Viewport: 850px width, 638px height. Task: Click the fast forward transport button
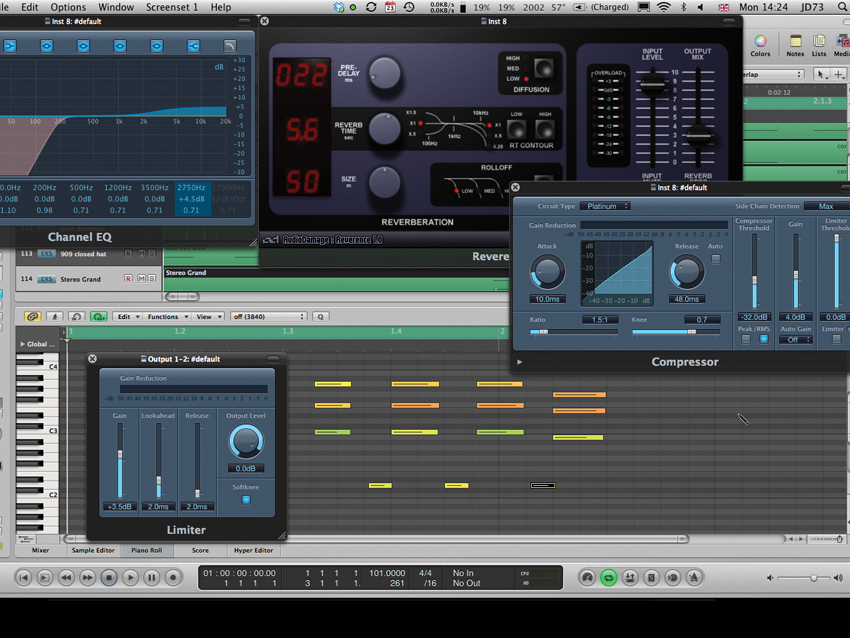click(87, 578)
